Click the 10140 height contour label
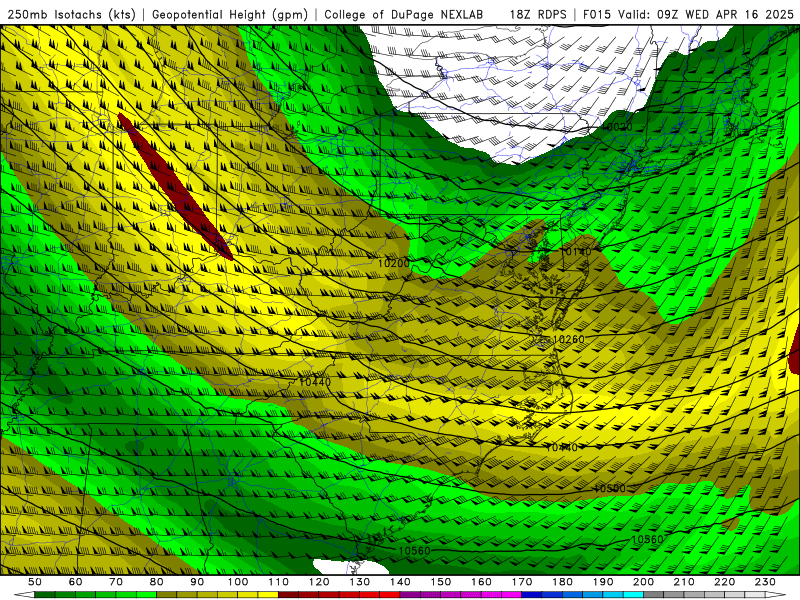 point(576,251)
